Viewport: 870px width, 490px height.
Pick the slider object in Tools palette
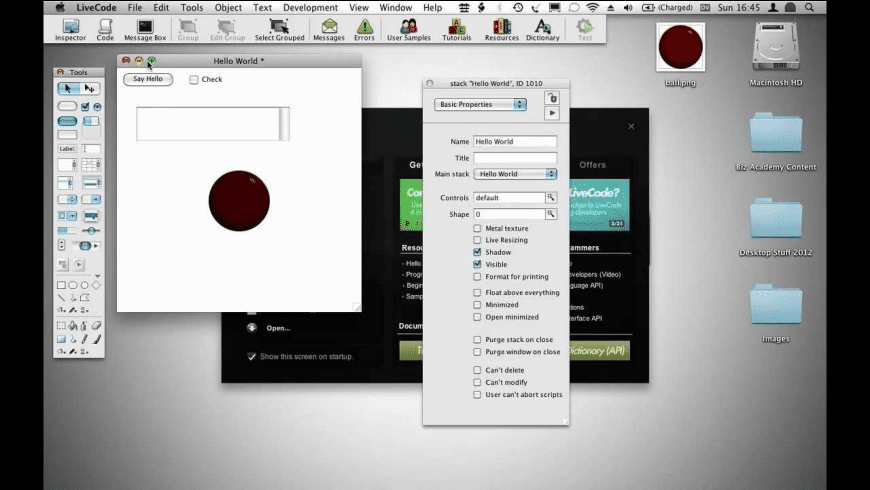tap(91, 230)
